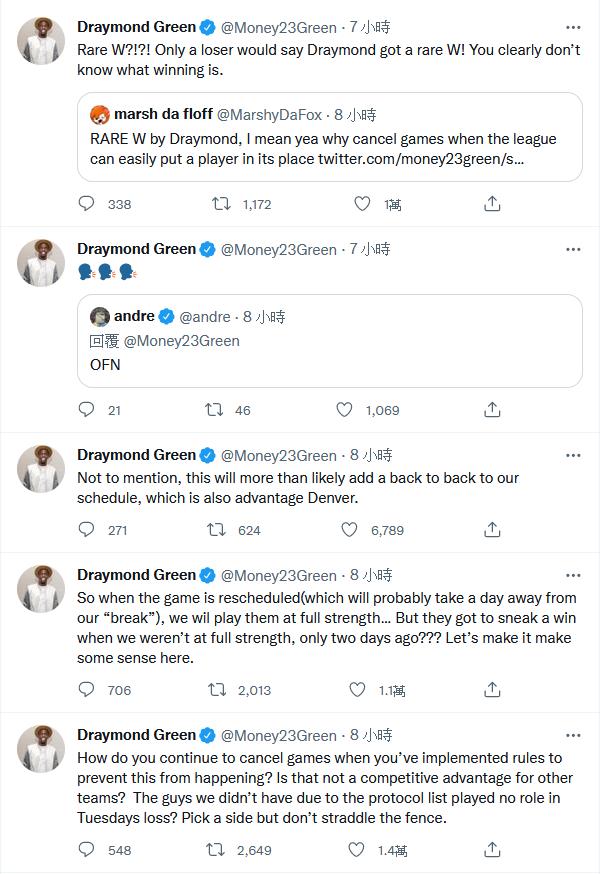
Task: Open more options on the emoji tweet
Action: click(572, 249)
